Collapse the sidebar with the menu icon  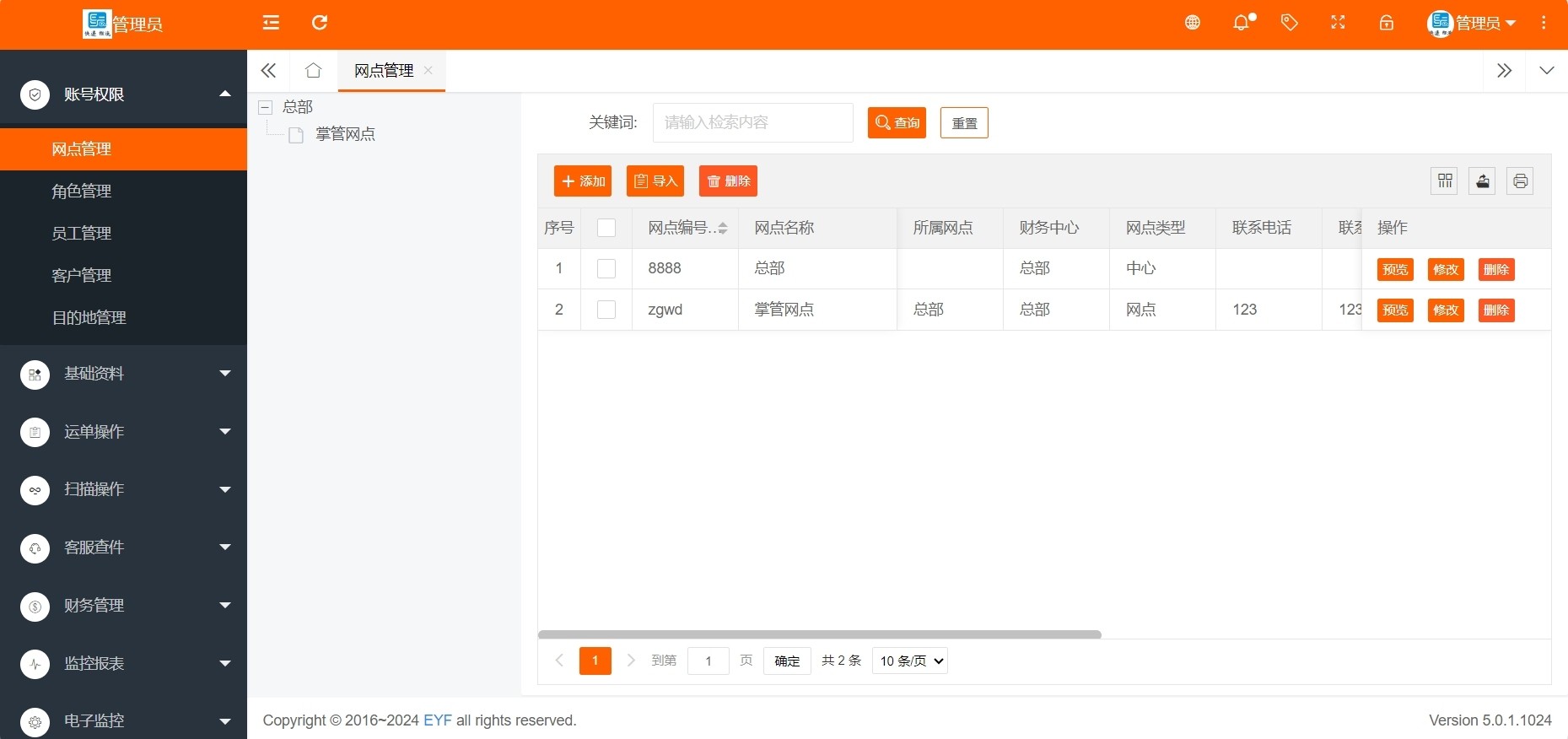(x=271, y=23)
